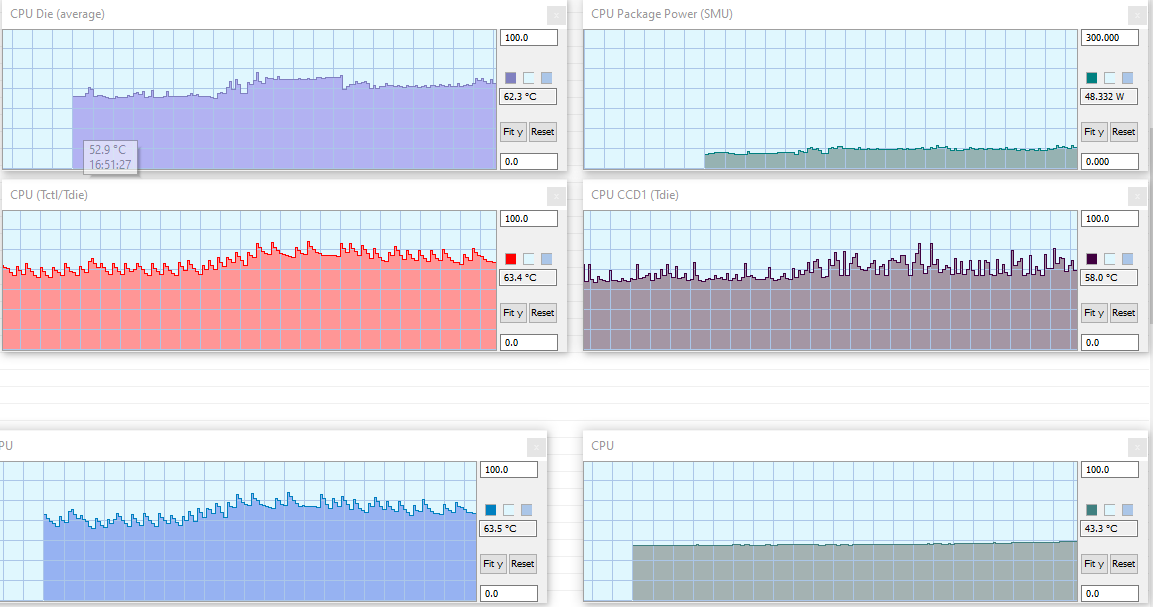The width and height of the screenshot is (1153, 607).
Task: Click Fit y in the 63.5 °C blue graph
Action: point(493,564)
